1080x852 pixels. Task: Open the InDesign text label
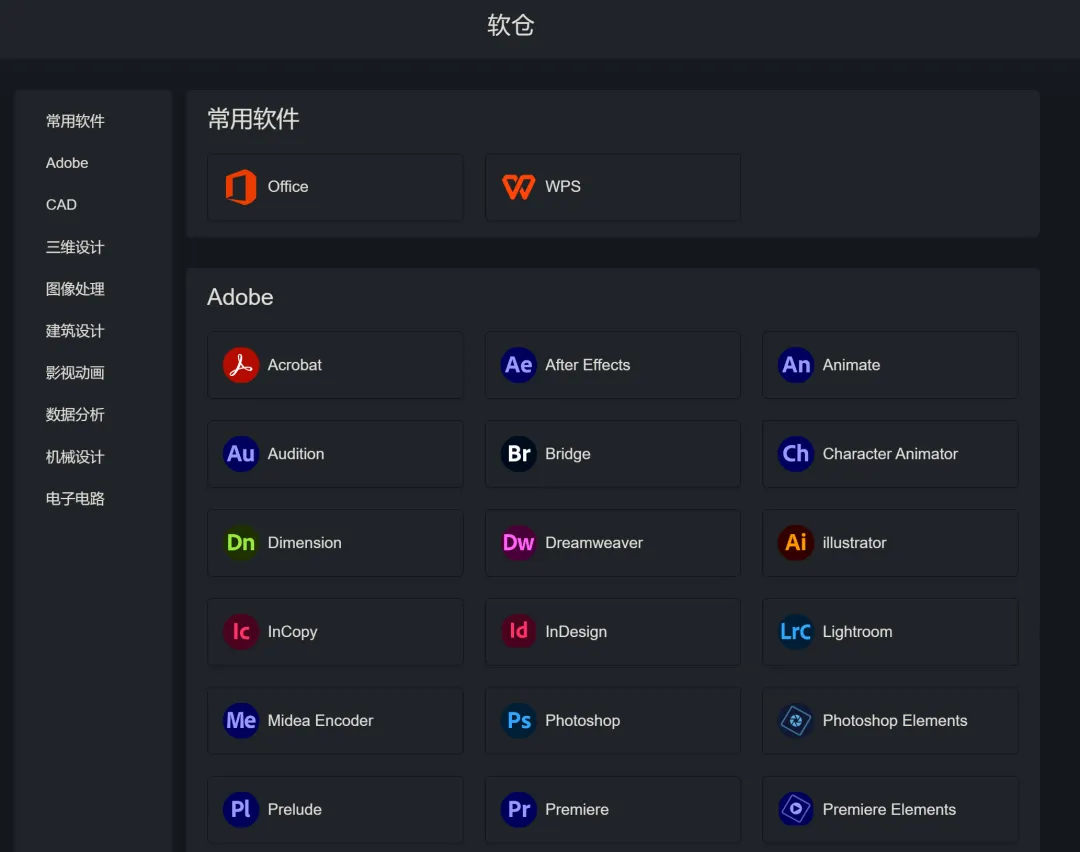576,632
